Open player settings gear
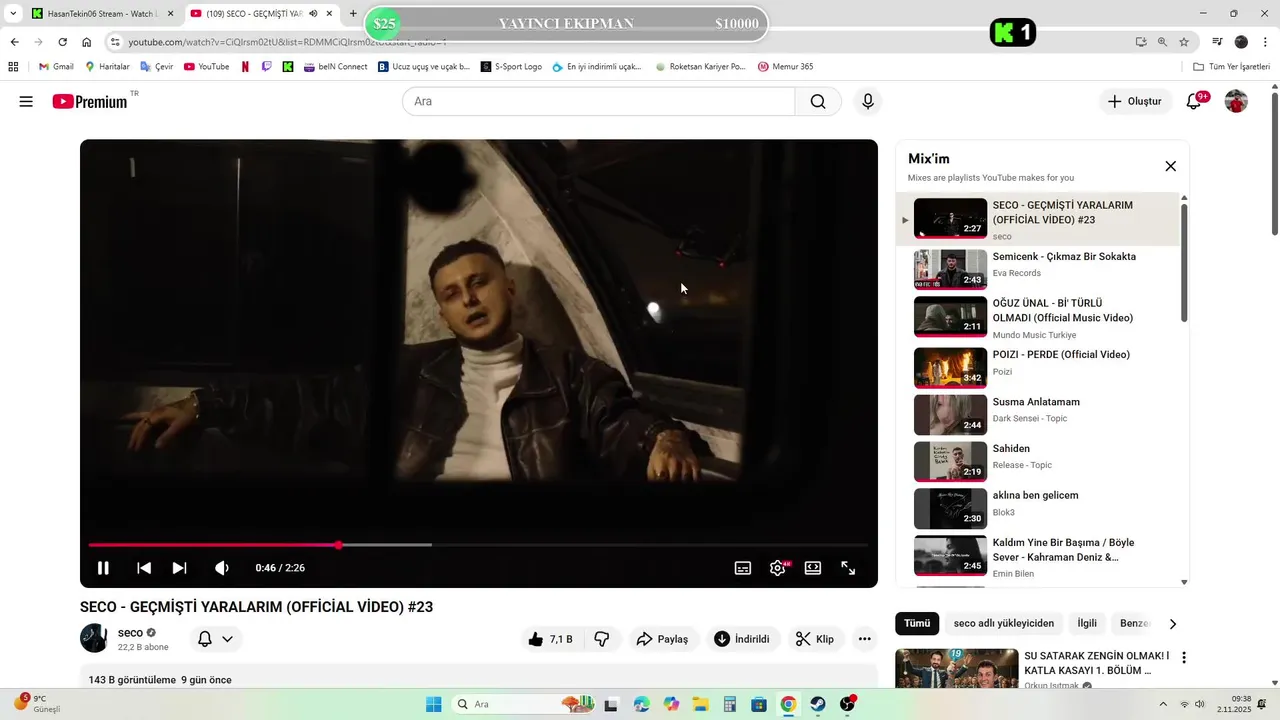 777,568
